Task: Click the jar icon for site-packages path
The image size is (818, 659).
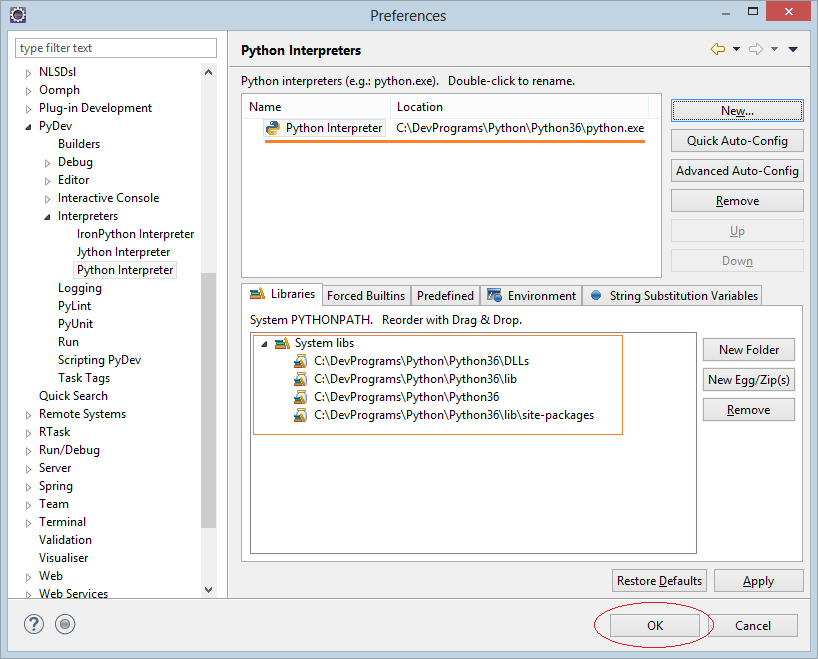Action: pyautogui.click(x=300, y=415)
